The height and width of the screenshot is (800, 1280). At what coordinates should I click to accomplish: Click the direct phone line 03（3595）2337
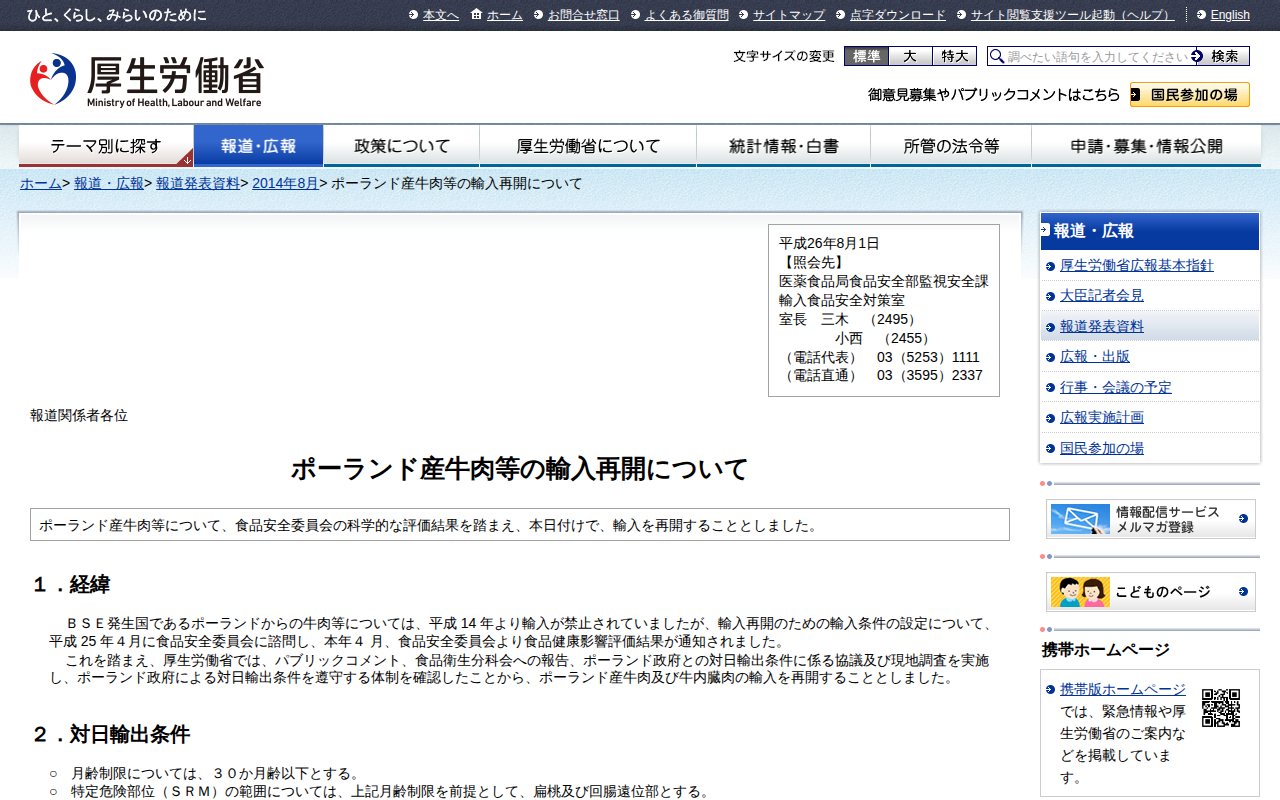(x=930, y=376)
